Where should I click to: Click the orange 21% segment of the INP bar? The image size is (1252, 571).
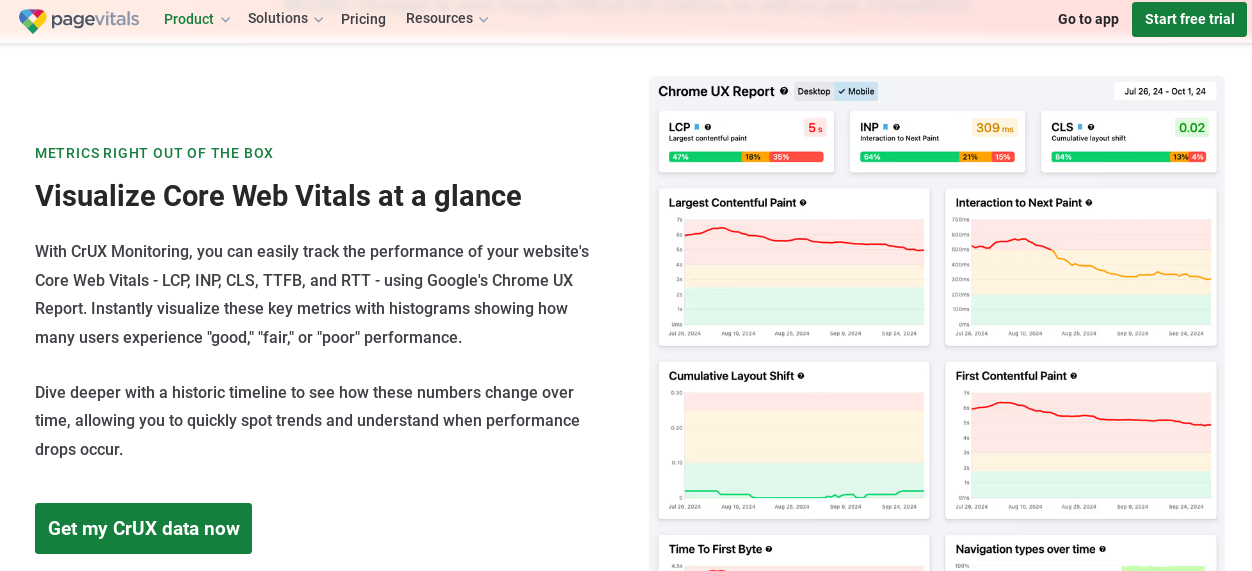coord(974,157)
